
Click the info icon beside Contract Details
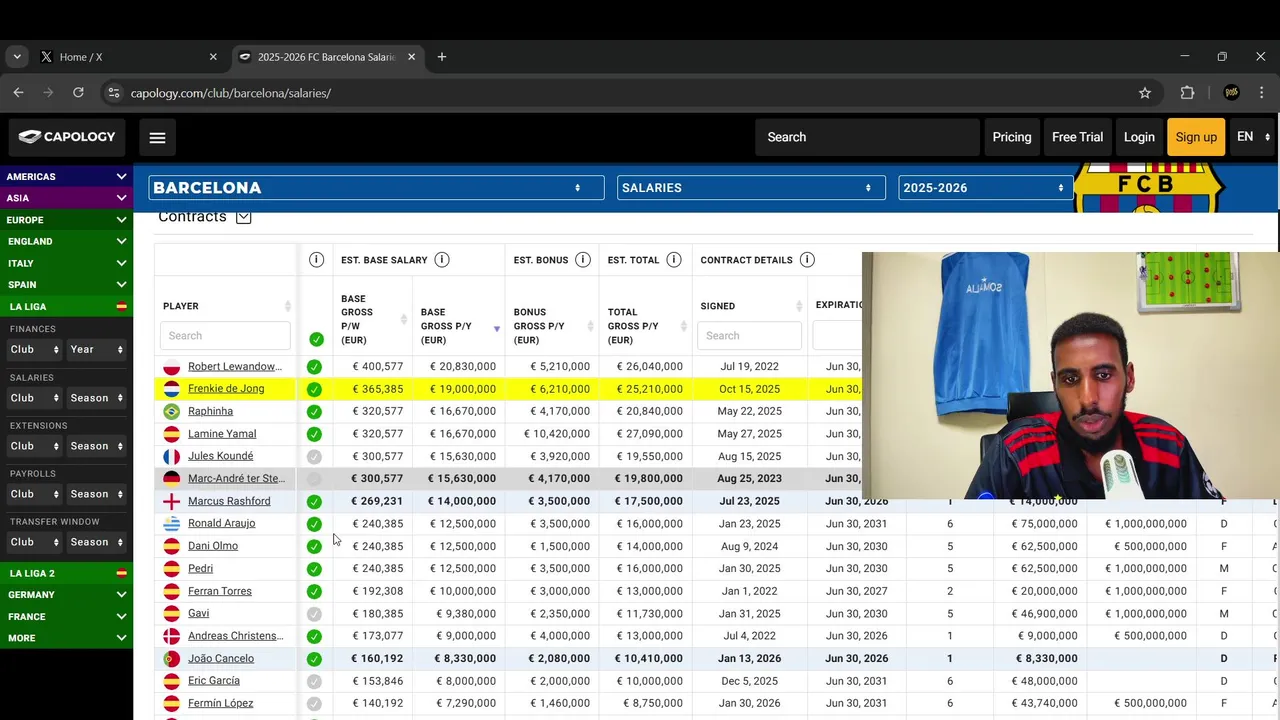[807, 260]
